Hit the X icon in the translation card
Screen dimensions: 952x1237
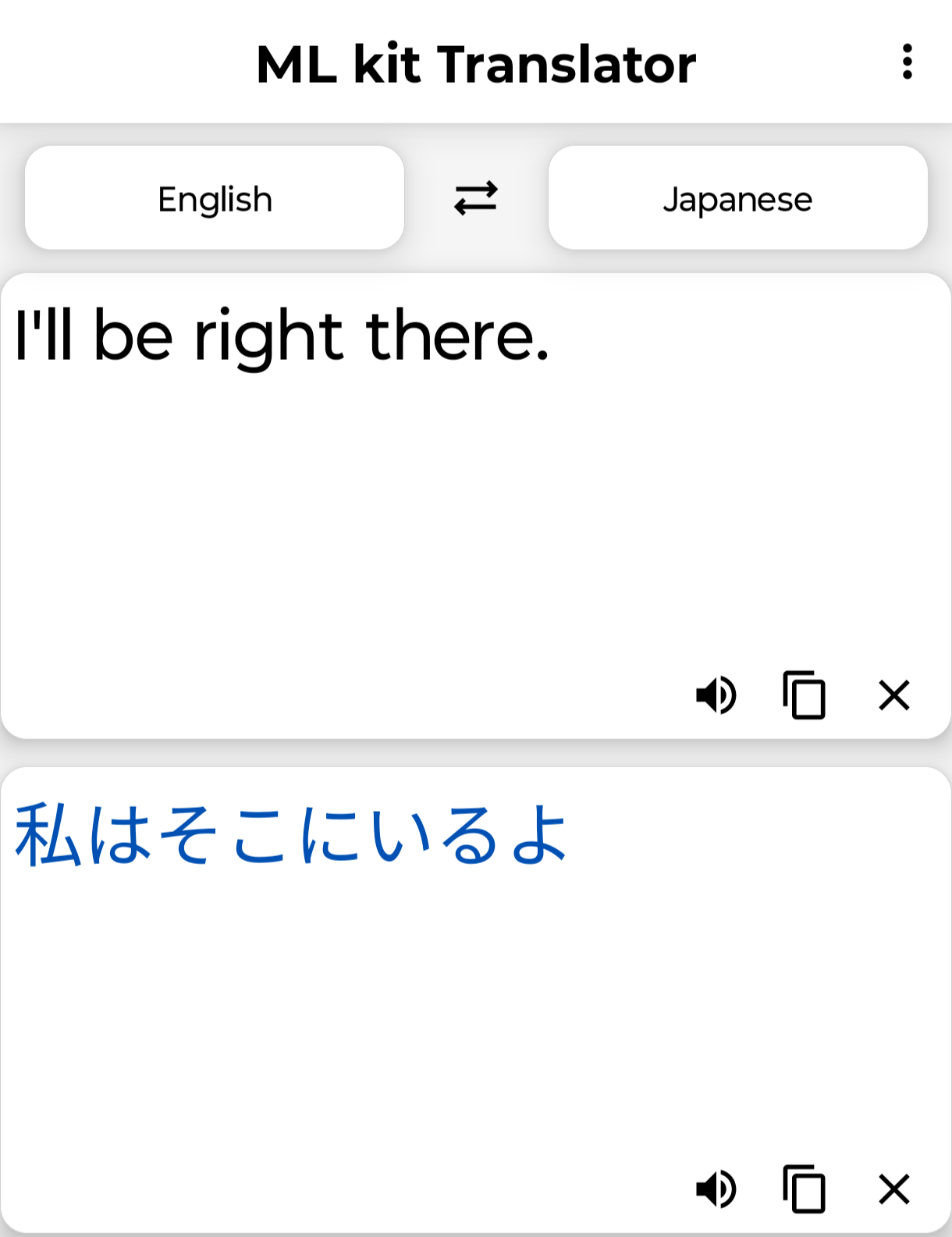click(x=893, y=1189)
